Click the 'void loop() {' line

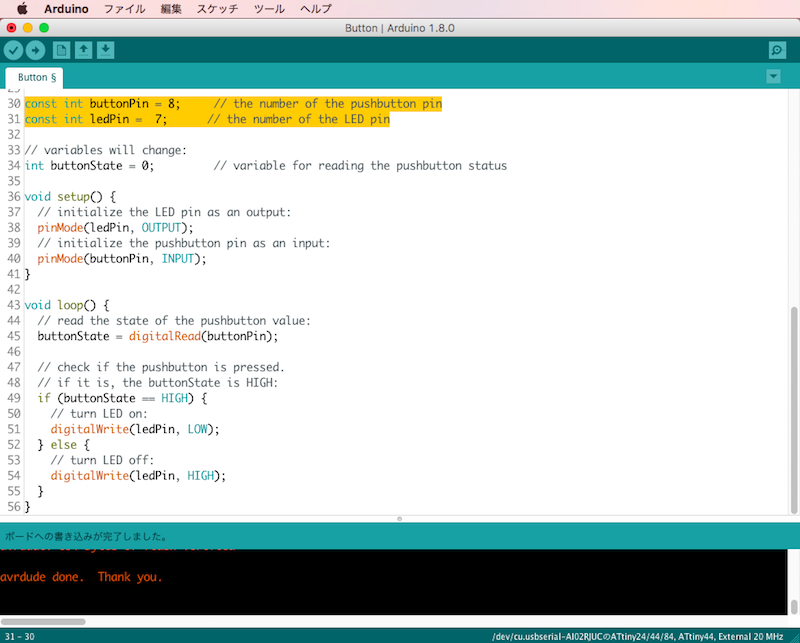(67, 305)
